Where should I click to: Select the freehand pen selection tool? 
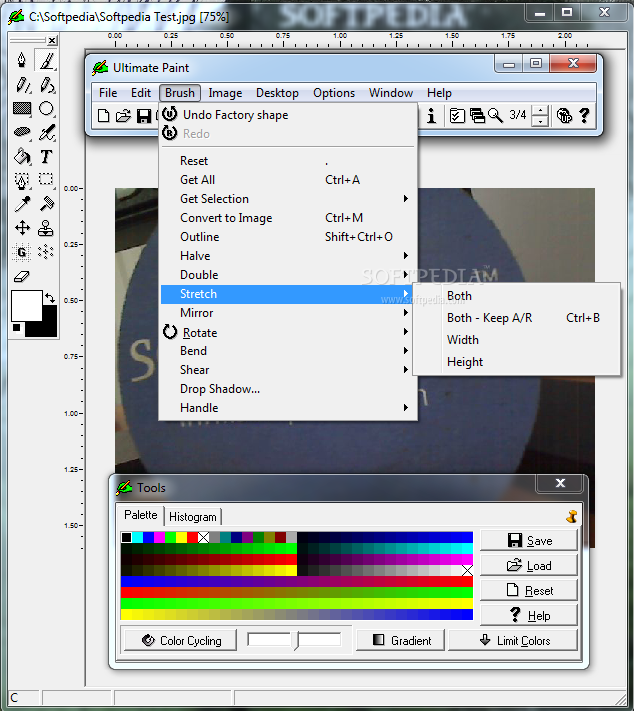[x=22, y=180]
